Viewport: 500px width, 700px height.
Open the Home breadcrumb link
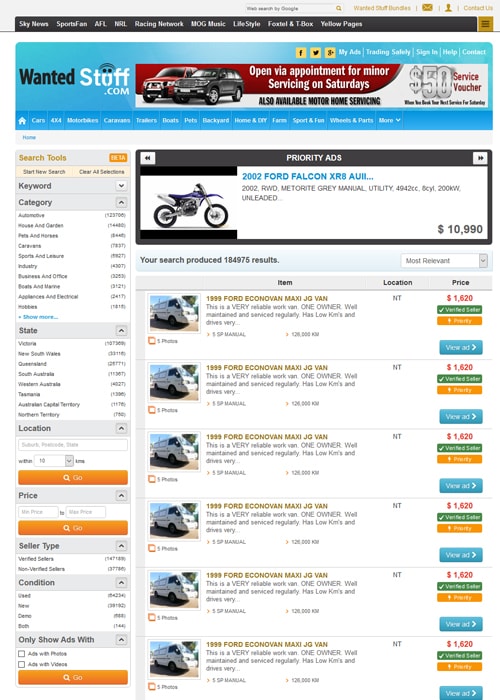tap(29, 138)
